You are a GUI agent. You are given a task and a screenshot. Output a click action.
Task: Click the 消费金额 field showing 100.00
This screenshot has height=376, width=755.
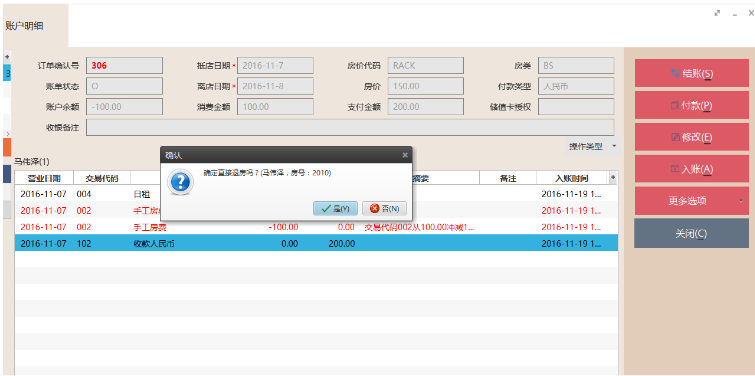[275, 106]
